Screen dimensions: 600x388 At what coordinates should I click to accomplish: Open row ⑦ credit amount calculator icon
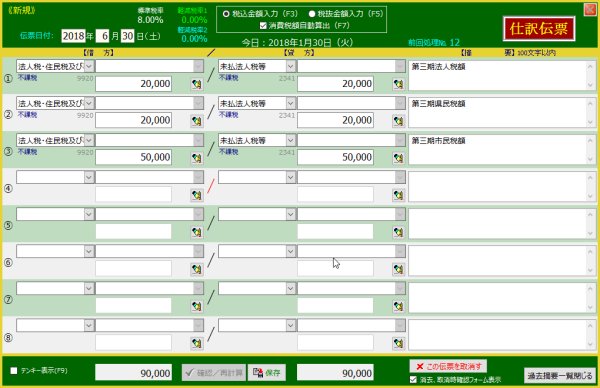(398, 306)
